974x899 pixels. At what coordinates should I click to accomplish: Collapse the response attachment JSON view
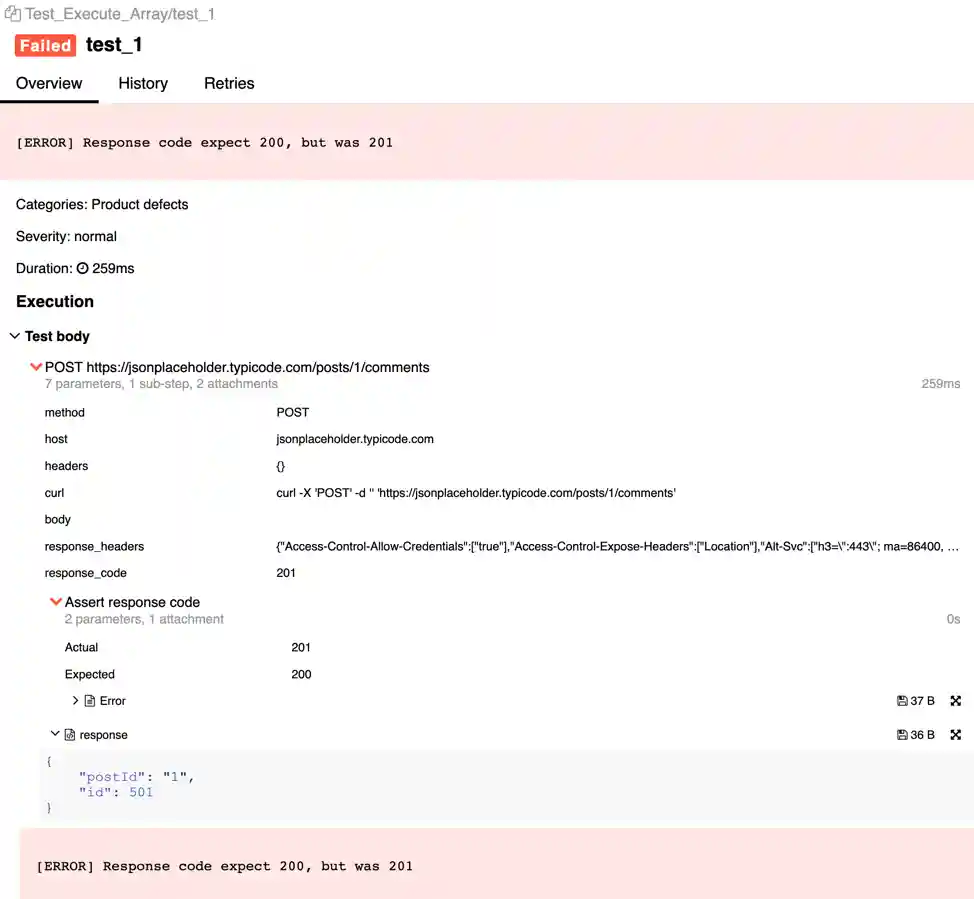coord(55,733)
